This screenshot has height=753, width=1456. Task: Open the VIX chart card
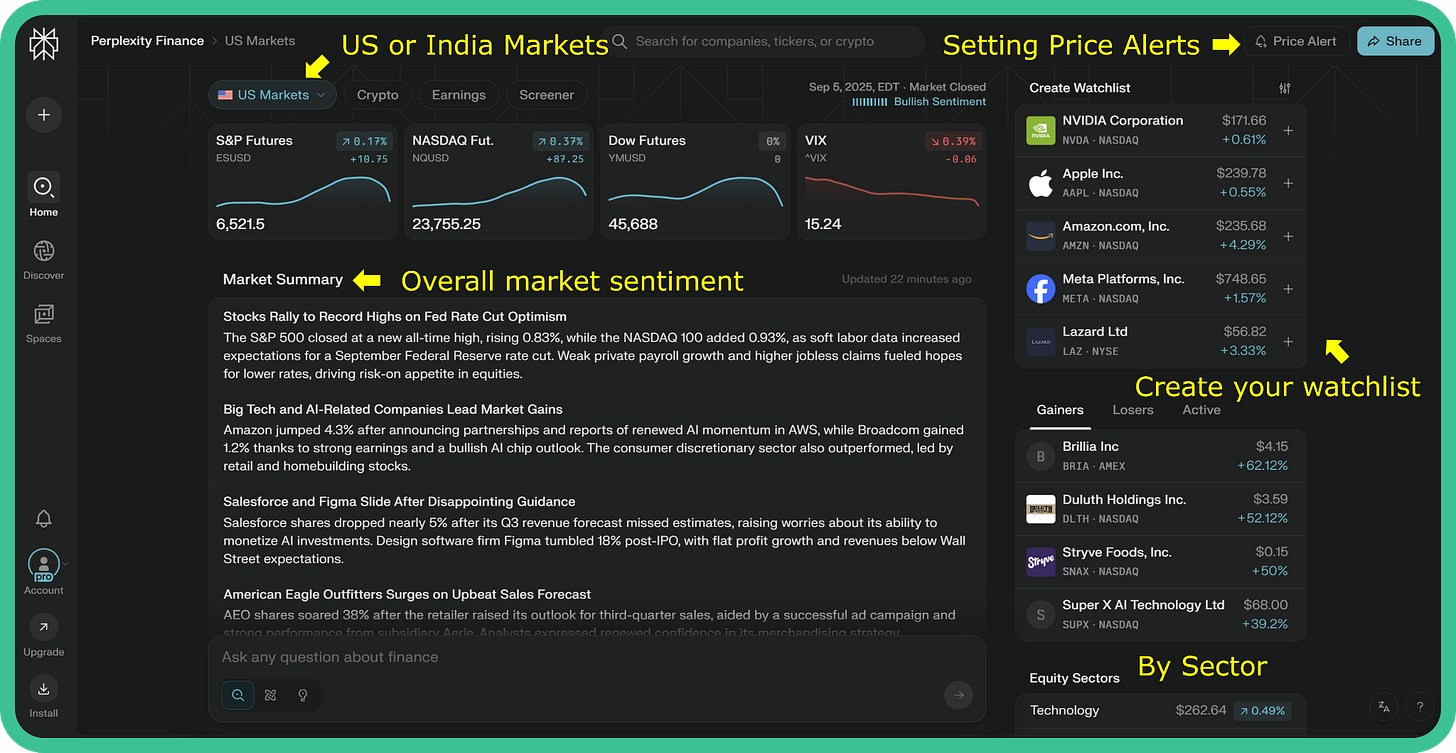pyautogui.click(x=891, y=181)
